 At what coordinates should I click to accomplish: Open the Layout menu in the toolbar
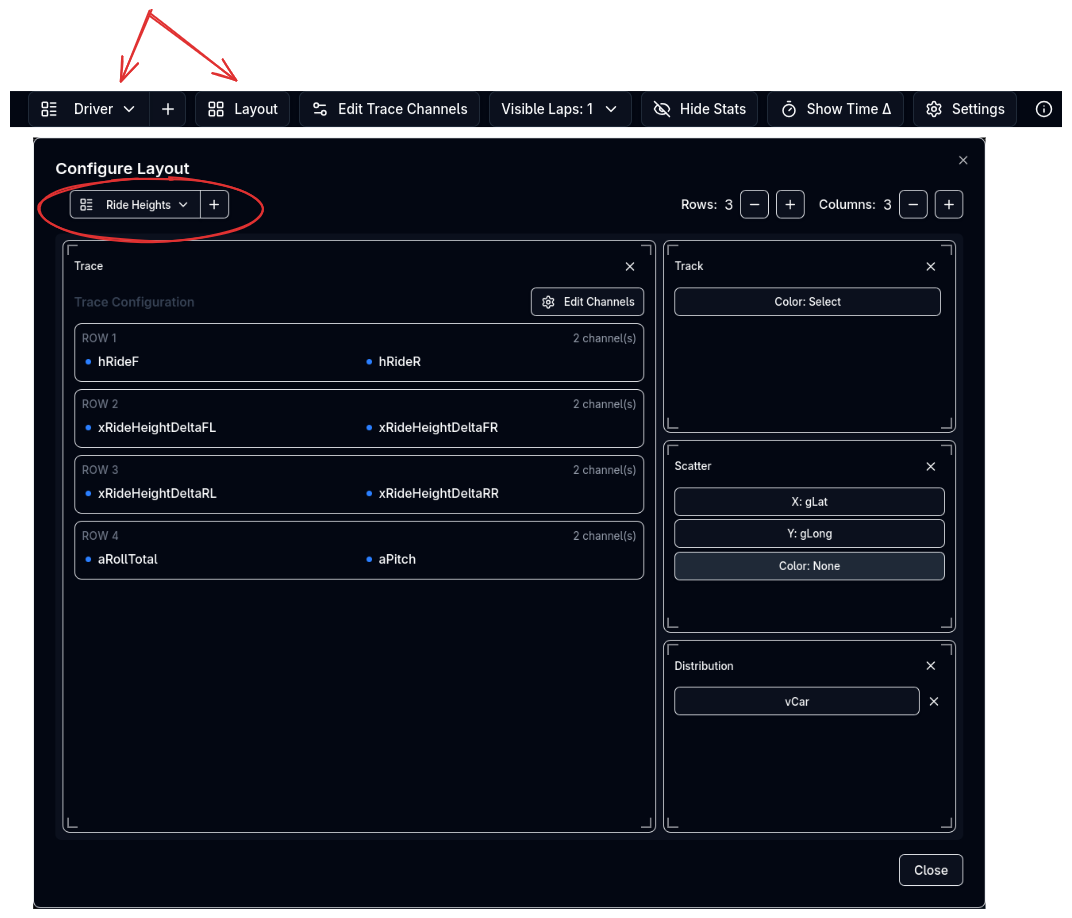243,109
